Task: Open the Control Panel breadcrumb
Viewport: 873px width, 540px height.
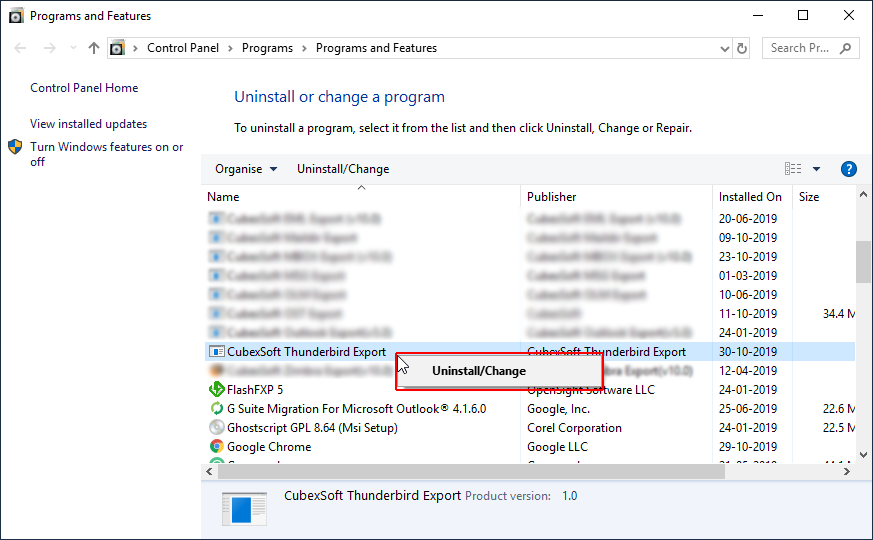Action: point(183,48)
